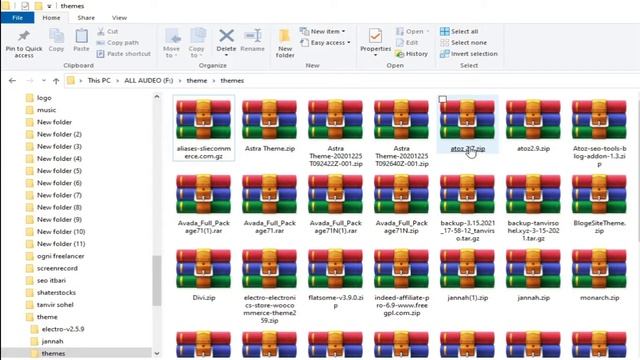This screenshot has width=640, height=360.
Task: Switch to the Share ribbon tab
Action: 86,18
